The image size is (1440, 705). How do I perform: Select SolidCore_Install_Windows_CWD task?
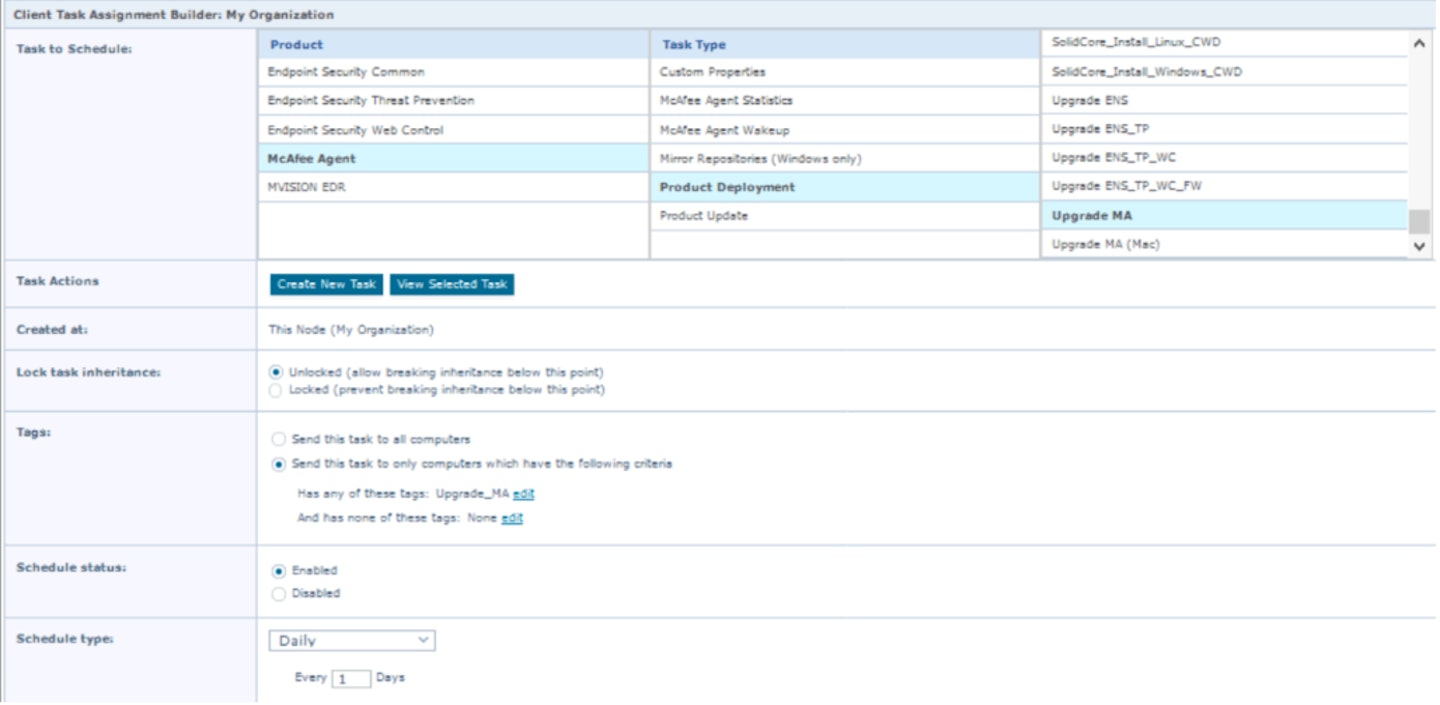[1225, 72]
